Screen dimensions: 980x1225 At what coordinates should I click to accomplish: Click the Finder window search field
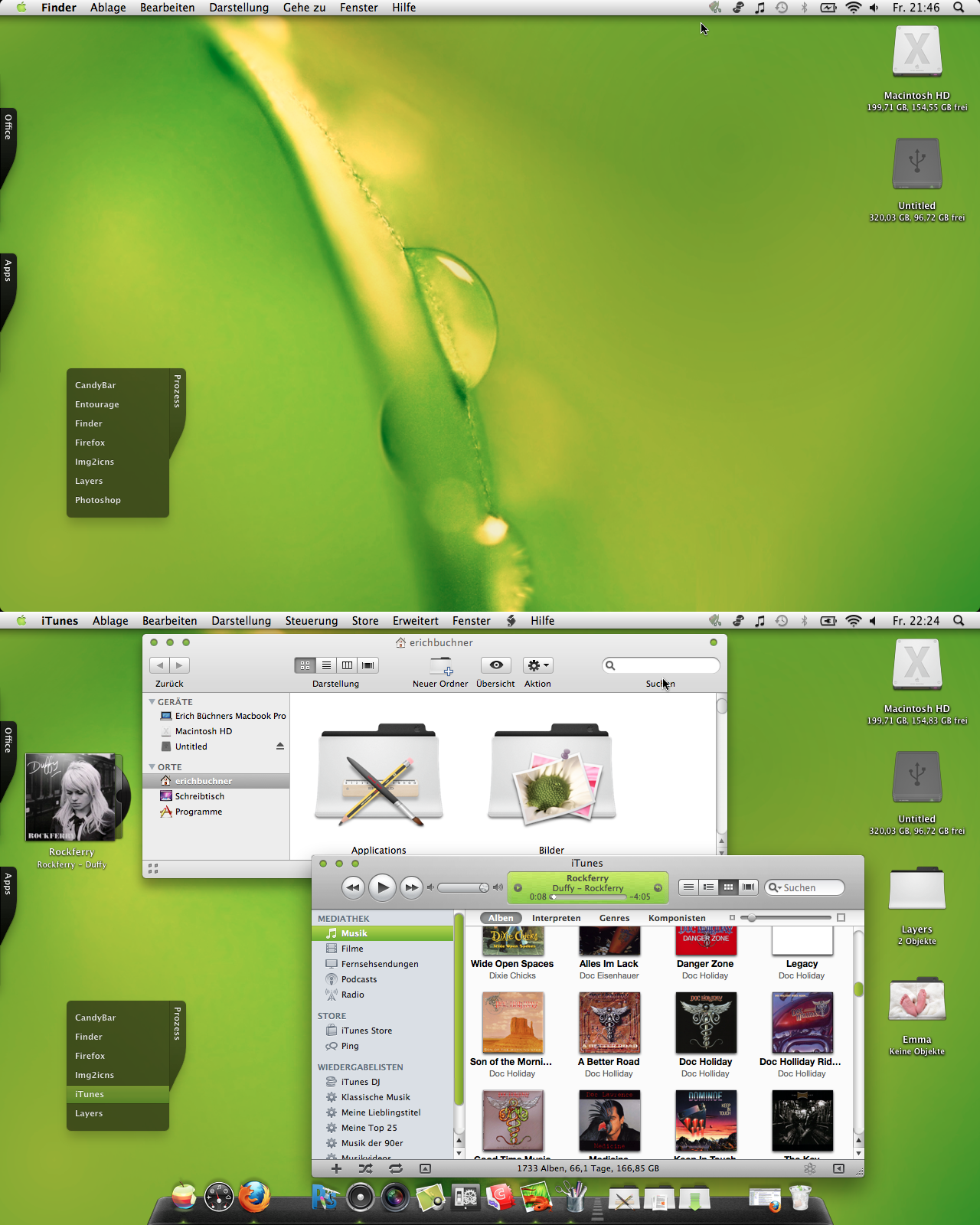pyautogui.click(x=661, y=665)
